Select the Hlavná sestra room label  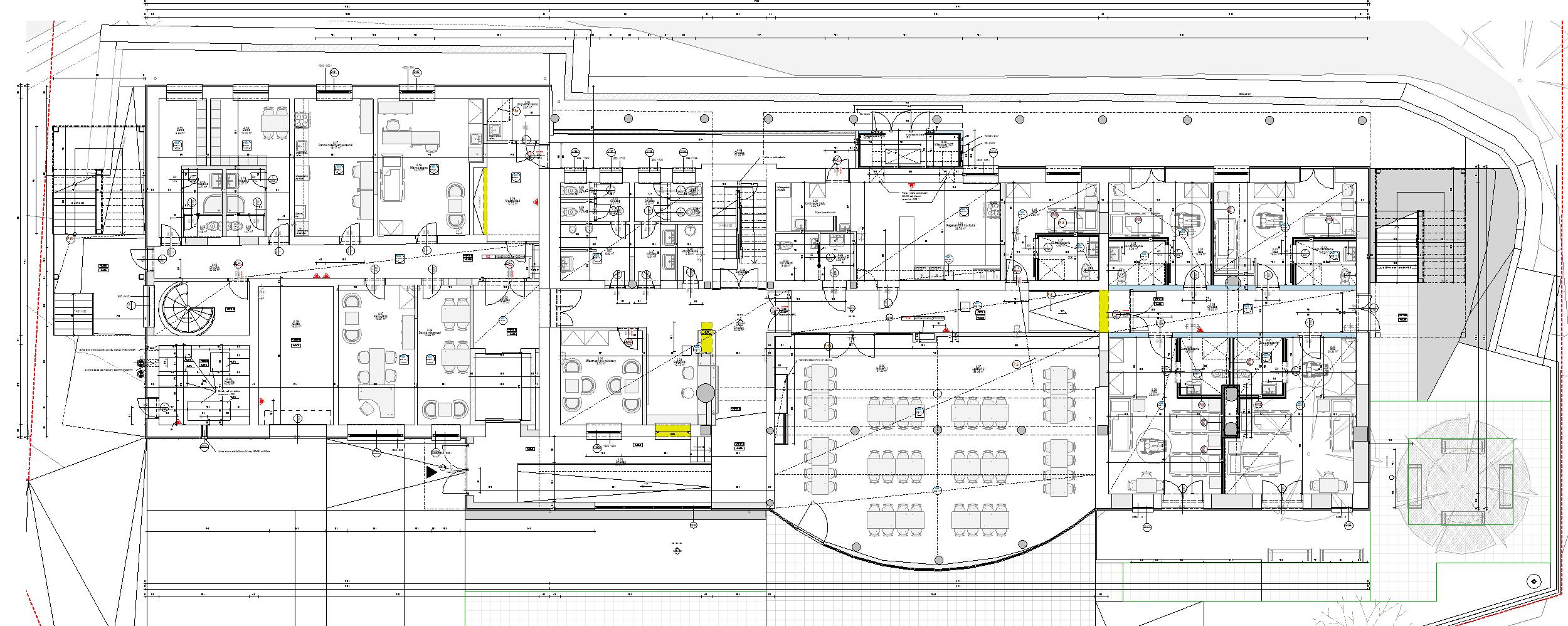pyautogui.click(x=418, y=168)
